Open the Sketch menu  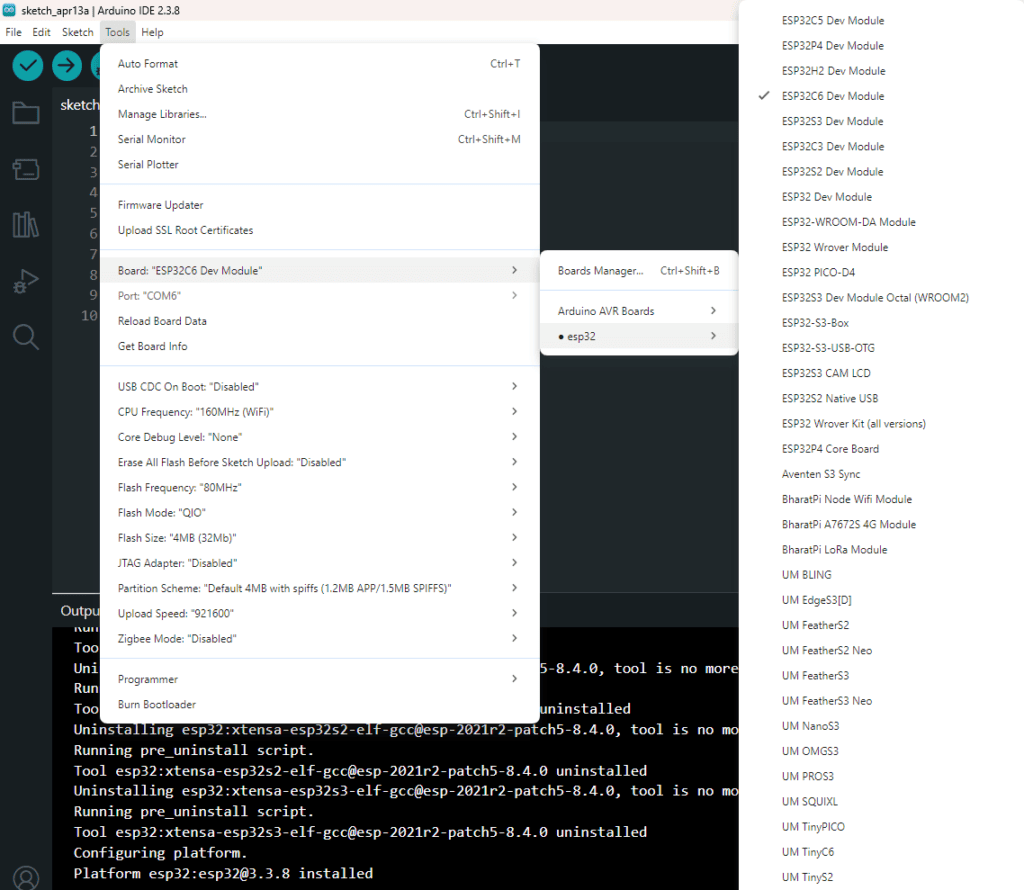click(x=77, y=32)
